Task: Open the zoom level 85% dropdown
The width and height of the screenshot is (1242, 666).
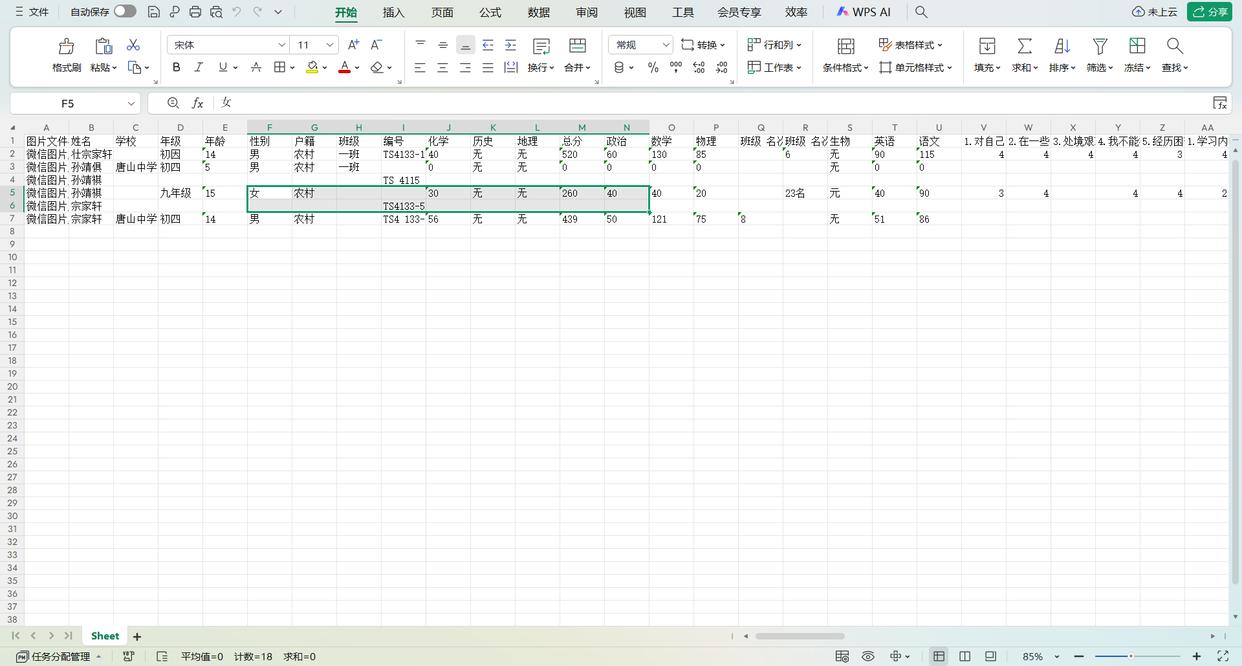Action: pos(1057,657)
